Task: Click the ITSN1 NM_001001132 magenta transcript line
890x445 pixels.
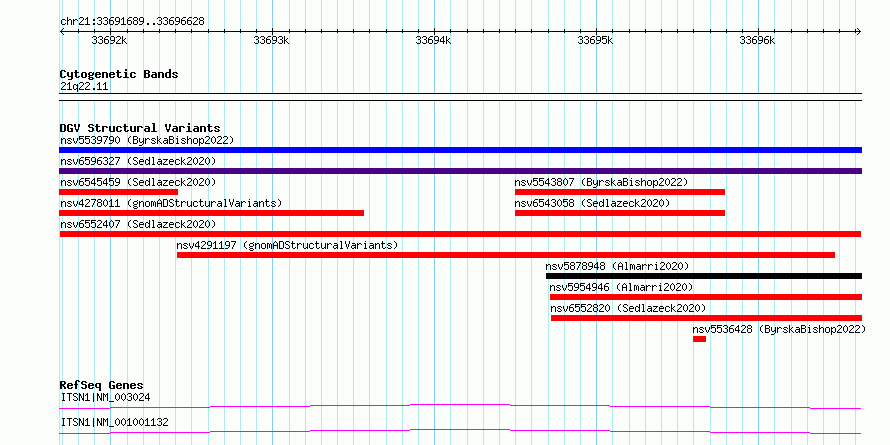Action: 460,431
